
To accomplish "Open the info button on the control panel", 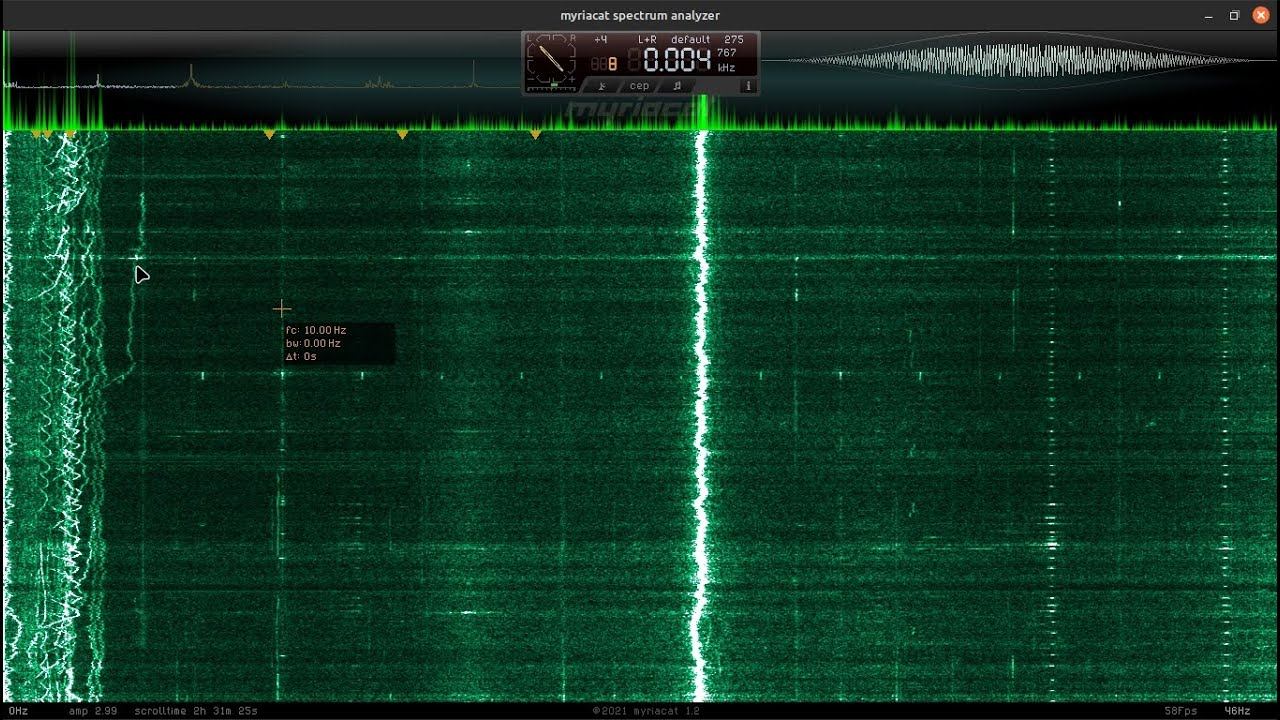I will (x=747, y=86).
